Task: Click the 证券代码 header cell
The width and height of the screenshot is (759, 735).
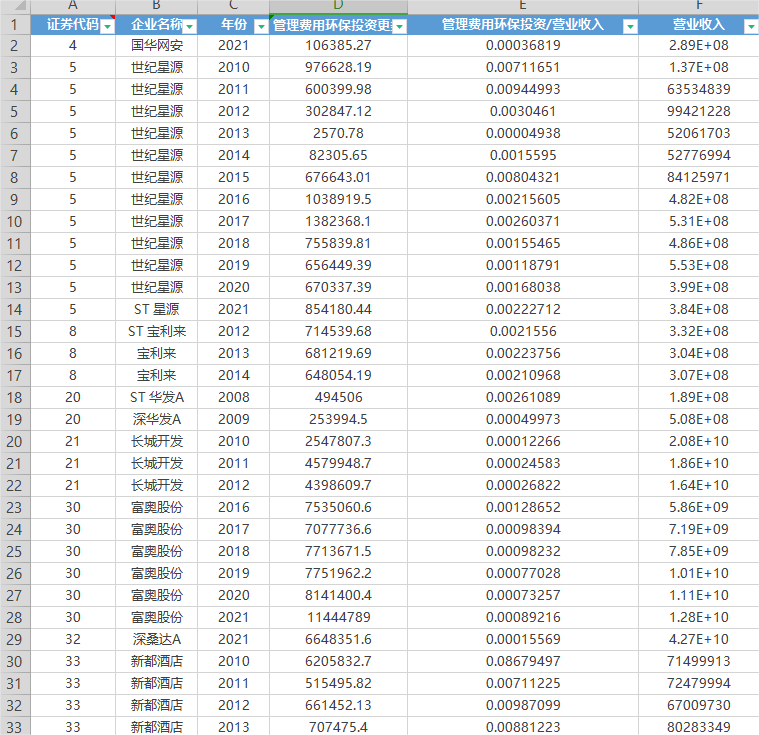Action: pos(73,25)
